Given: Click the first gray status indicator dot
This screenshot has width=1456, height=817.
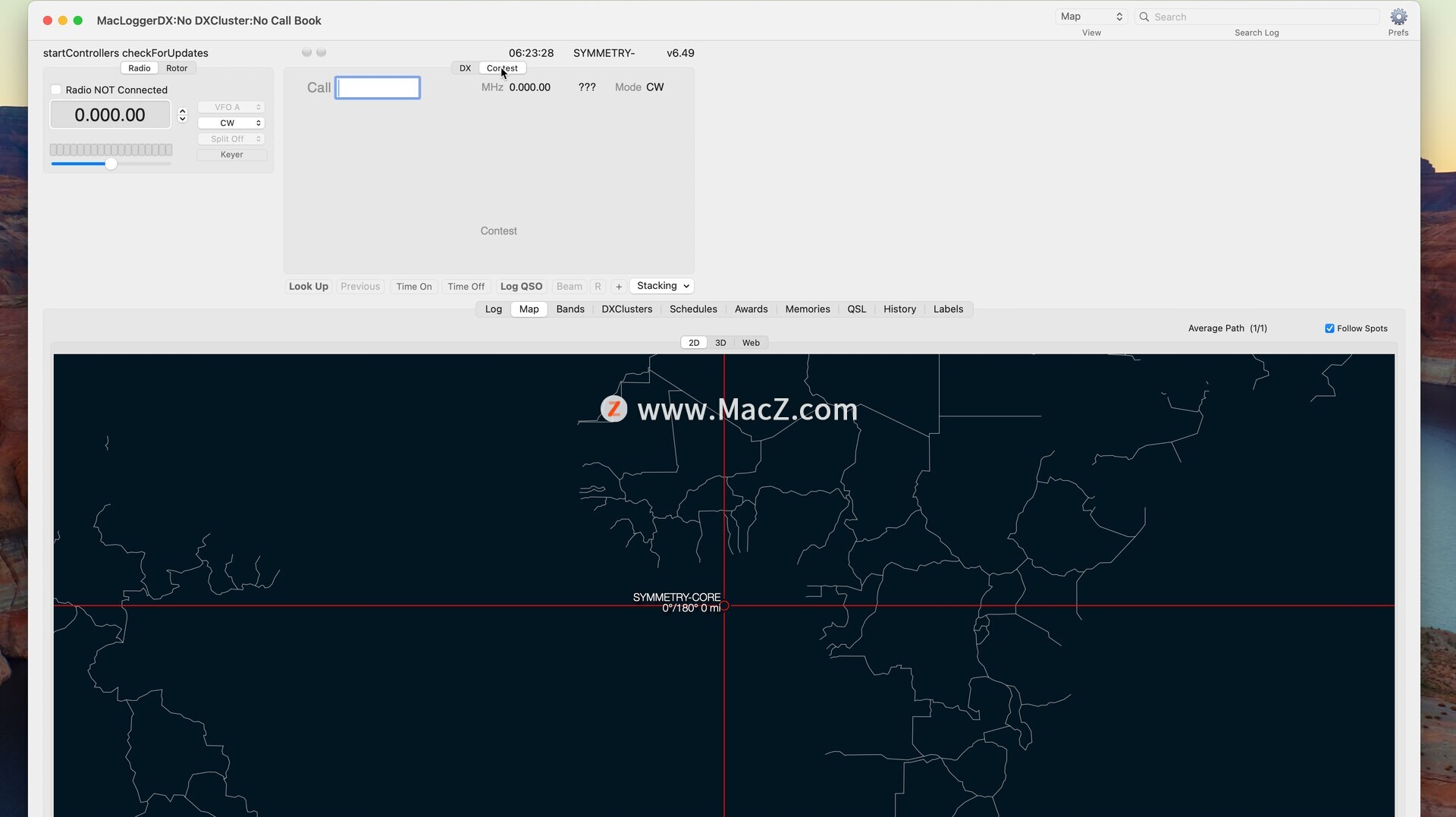Looking at the screenshot, I should [x=306, y=52].
